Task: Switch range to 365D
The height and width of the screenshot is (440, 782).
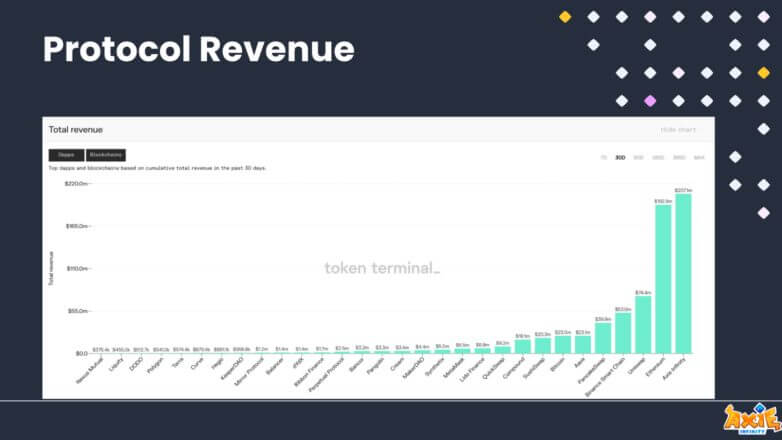Action: [x=679, y=158]
